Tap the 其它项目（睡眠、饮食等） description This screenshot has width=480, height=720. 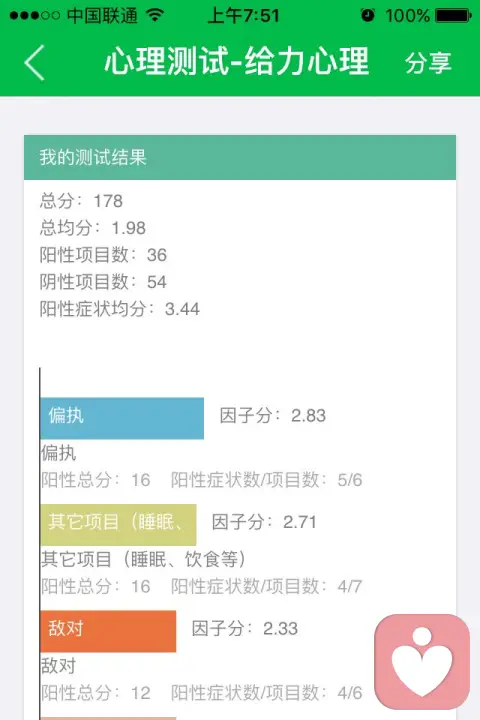click(143, 559)
